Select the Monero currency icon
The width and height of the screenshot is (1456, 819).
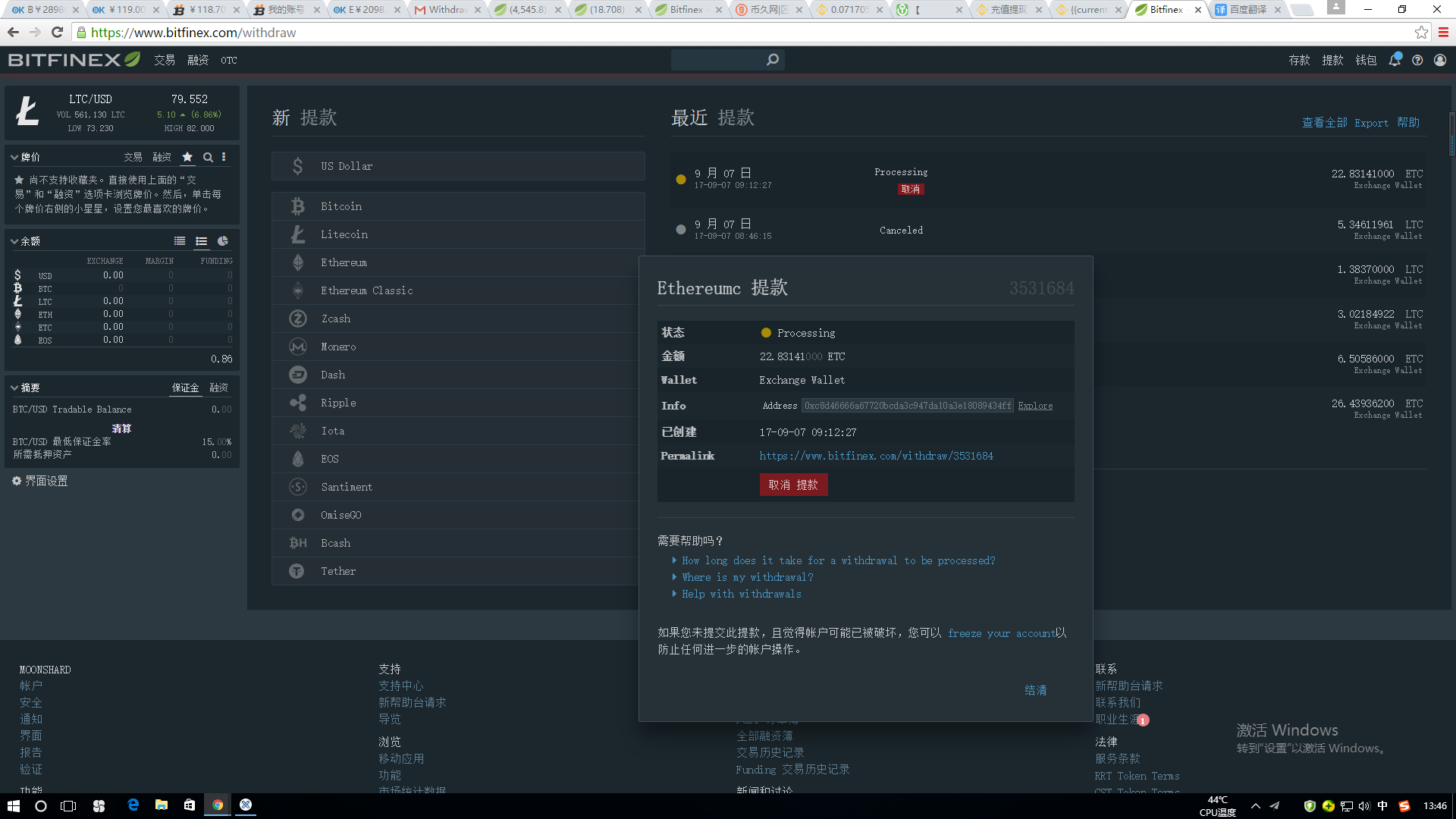tap(298, 347)
